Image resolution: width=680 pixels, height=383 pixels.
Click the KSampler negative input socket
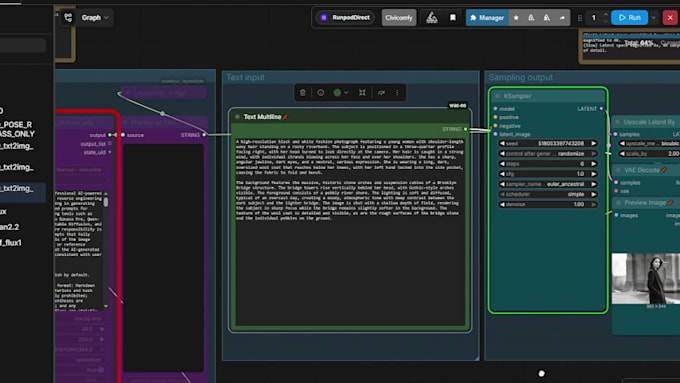[x=496, y=126]
